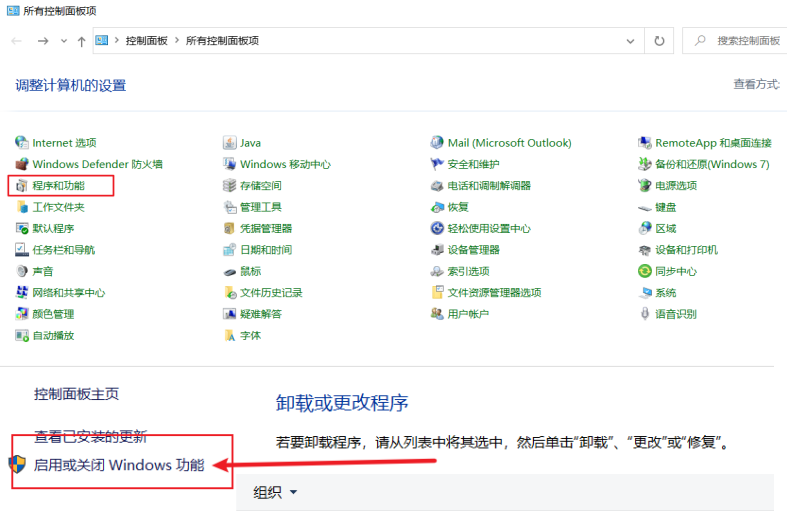The height and width of the screenshot is (516, 787).
Task: Open 控制面板主页 link
Action: tap(76, 394)
